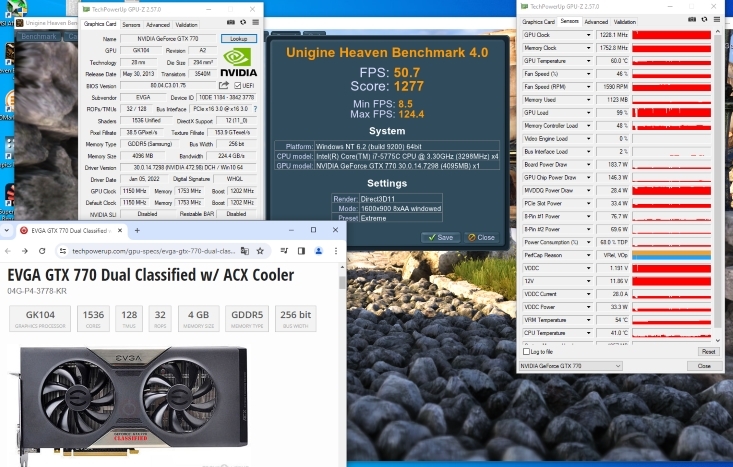Click the Bus Interface question mark
The width and height of the screenshot is (733, 467).
[255, 109]
